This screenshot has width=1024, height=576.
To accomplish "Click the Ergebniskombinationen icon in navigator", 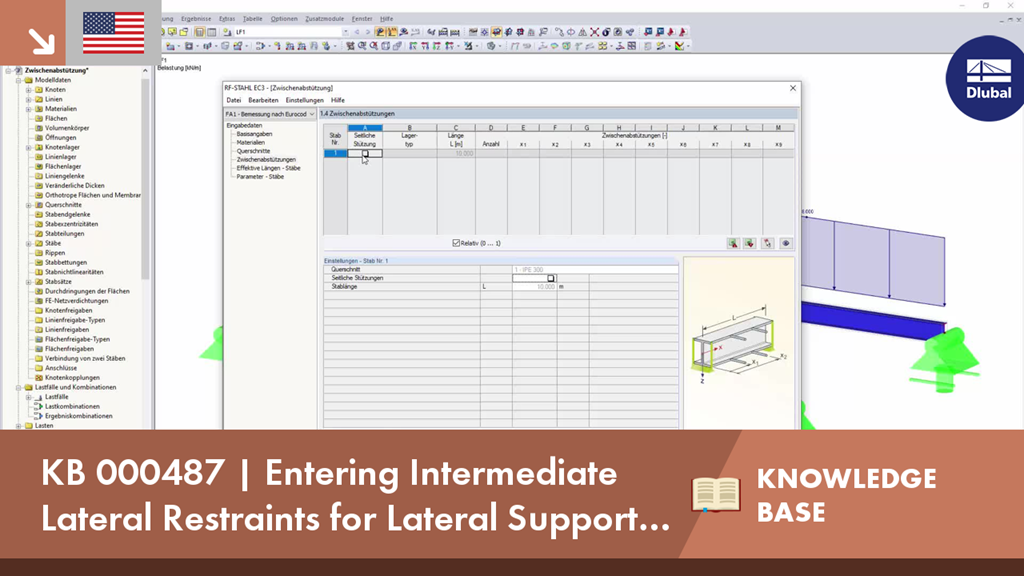I will point(39,416).
